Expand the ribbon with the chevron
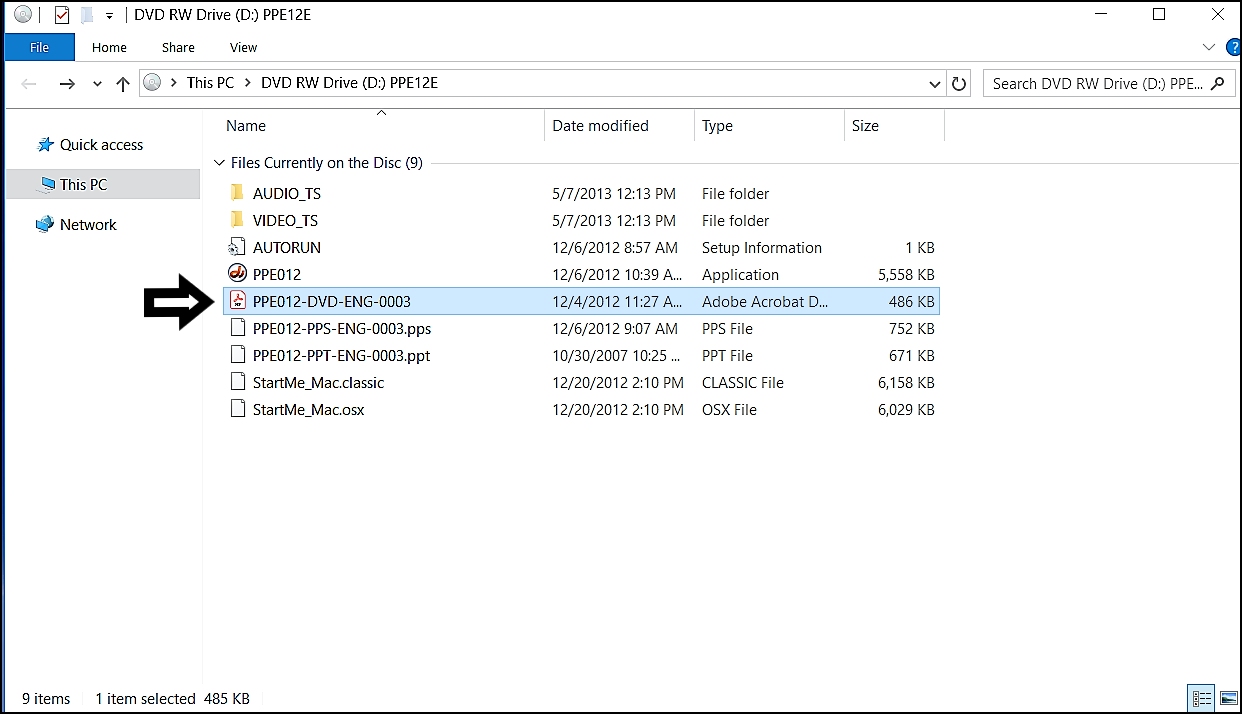Screen dimensions: 1242x714 (1208, 47)
